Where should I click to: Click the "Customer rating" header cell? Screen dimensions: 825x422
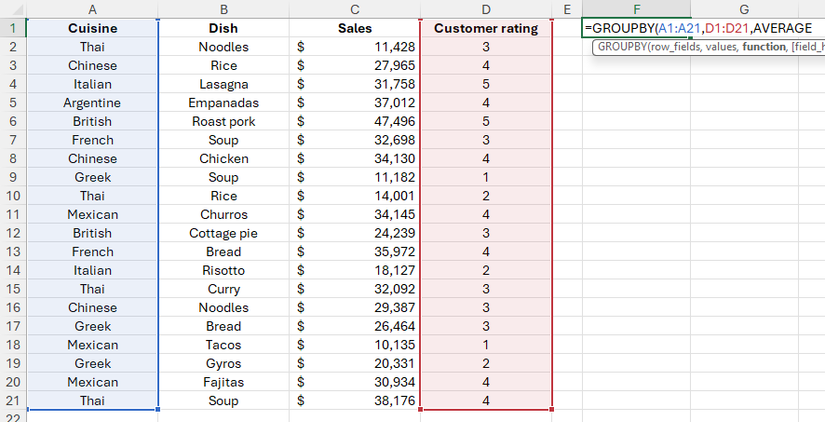[x=486, y=29]
